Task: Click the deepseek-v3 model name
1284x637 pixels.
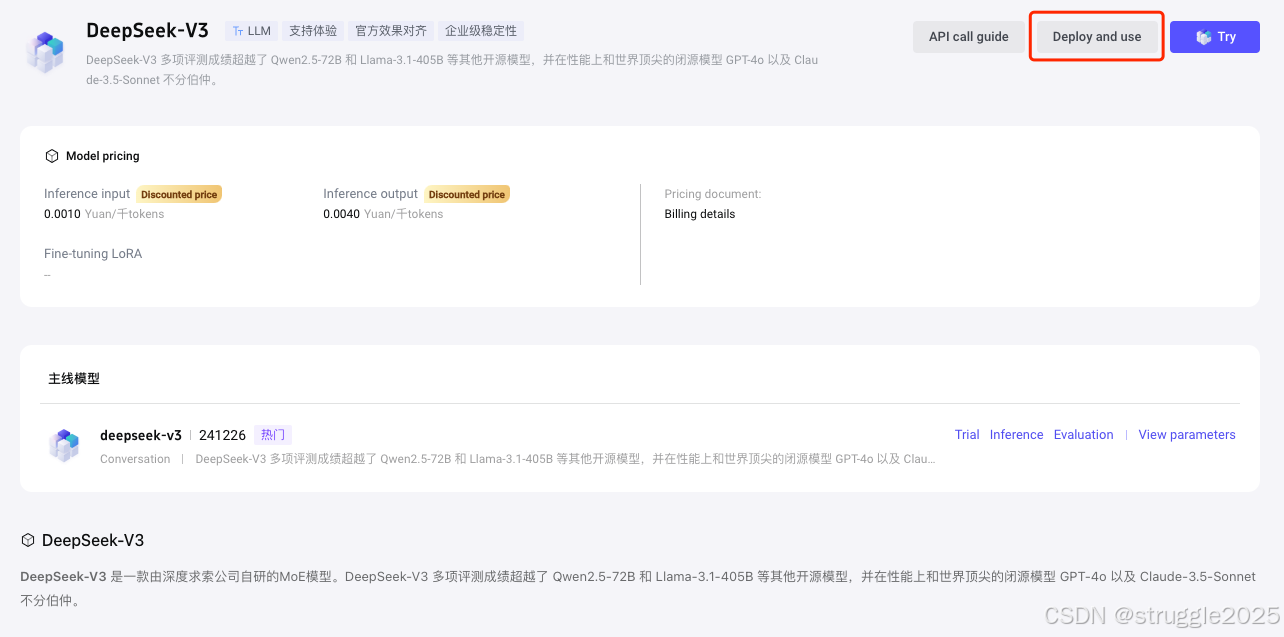Action: click(x=141, y=435)
